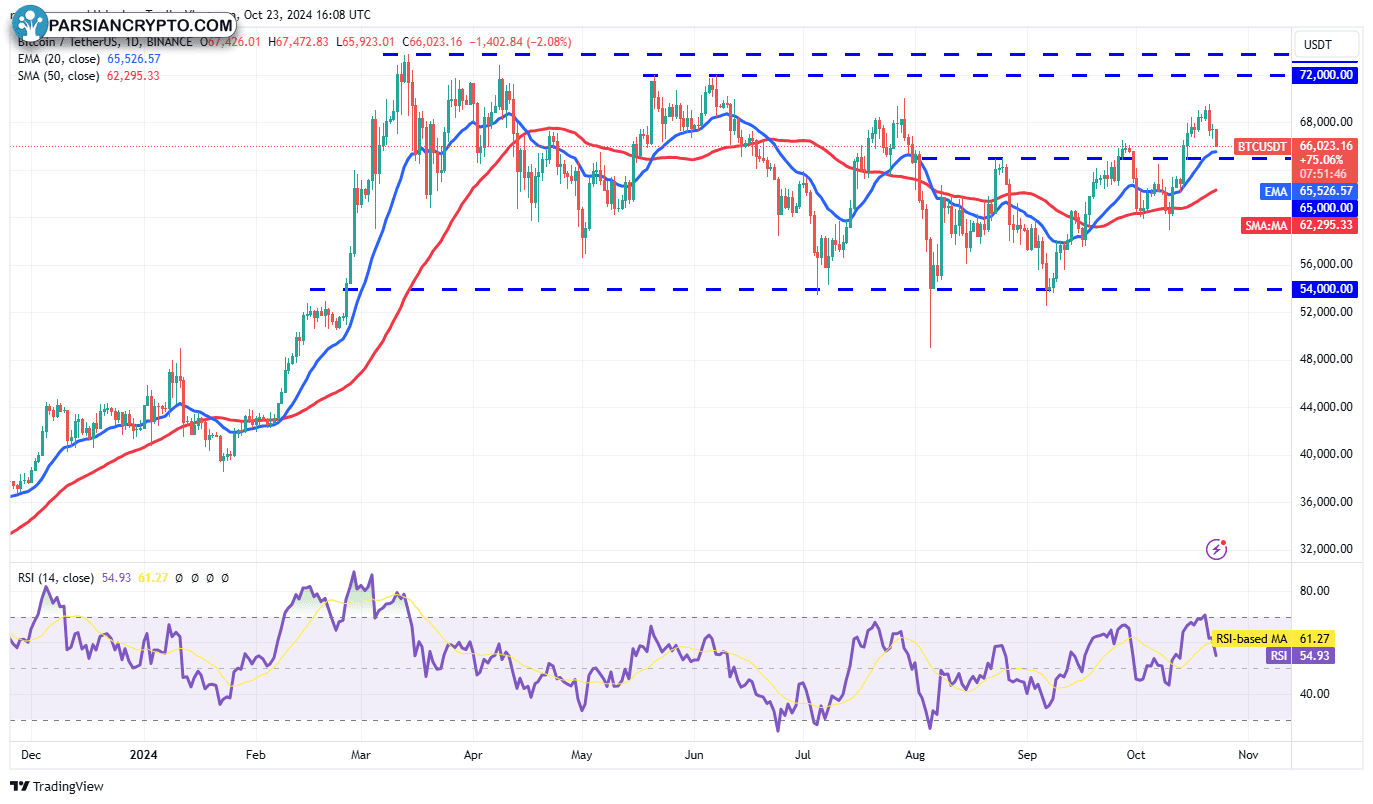The image size is (1373, 804).
Task: Click the lightning bolt replay icon
Action: (x=1217, y=548)
